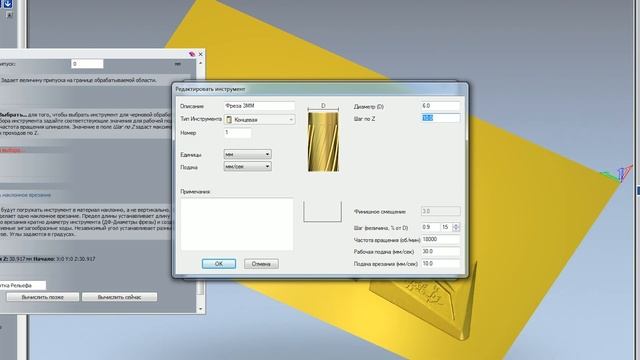Click the stepover percent field showing 15

(x=446, y=227)
